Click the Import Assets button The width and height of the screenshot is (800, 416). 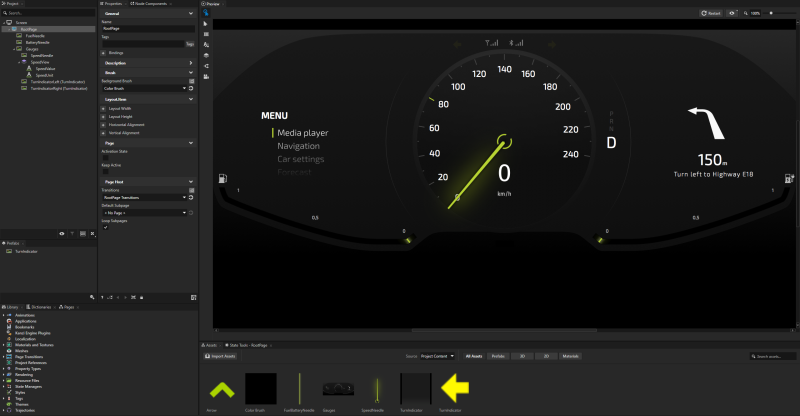pos(219,356)
